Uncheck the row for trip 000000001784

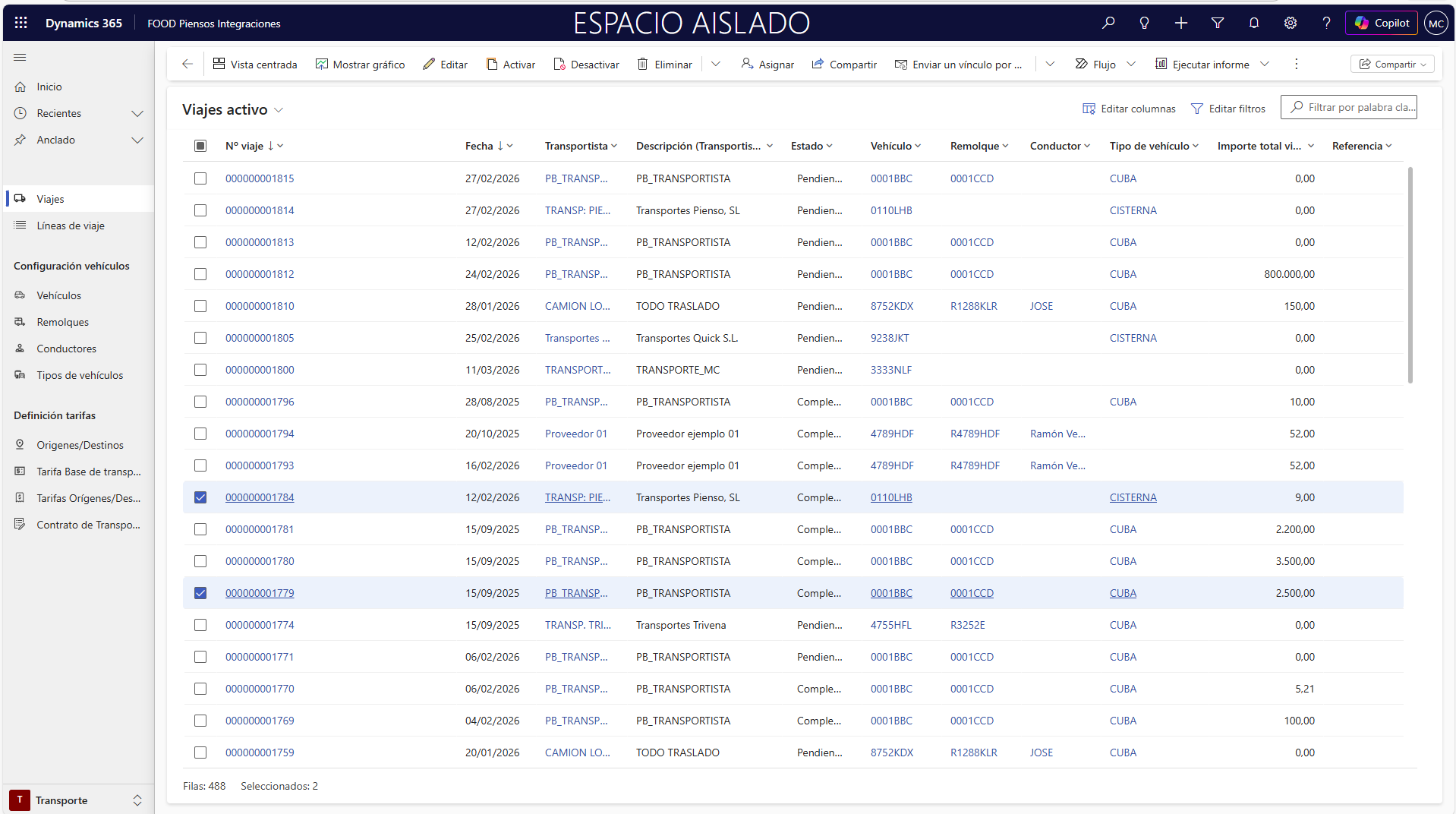pyautogui.click(x=200, y=497)
